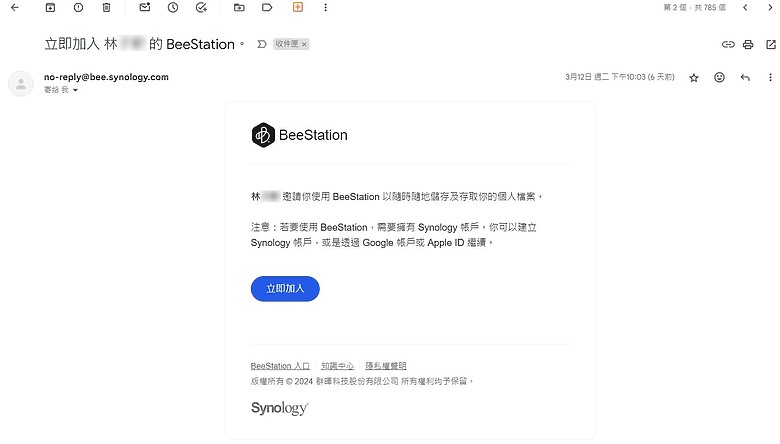
Task: Report this email as spam
Action: 78,7
